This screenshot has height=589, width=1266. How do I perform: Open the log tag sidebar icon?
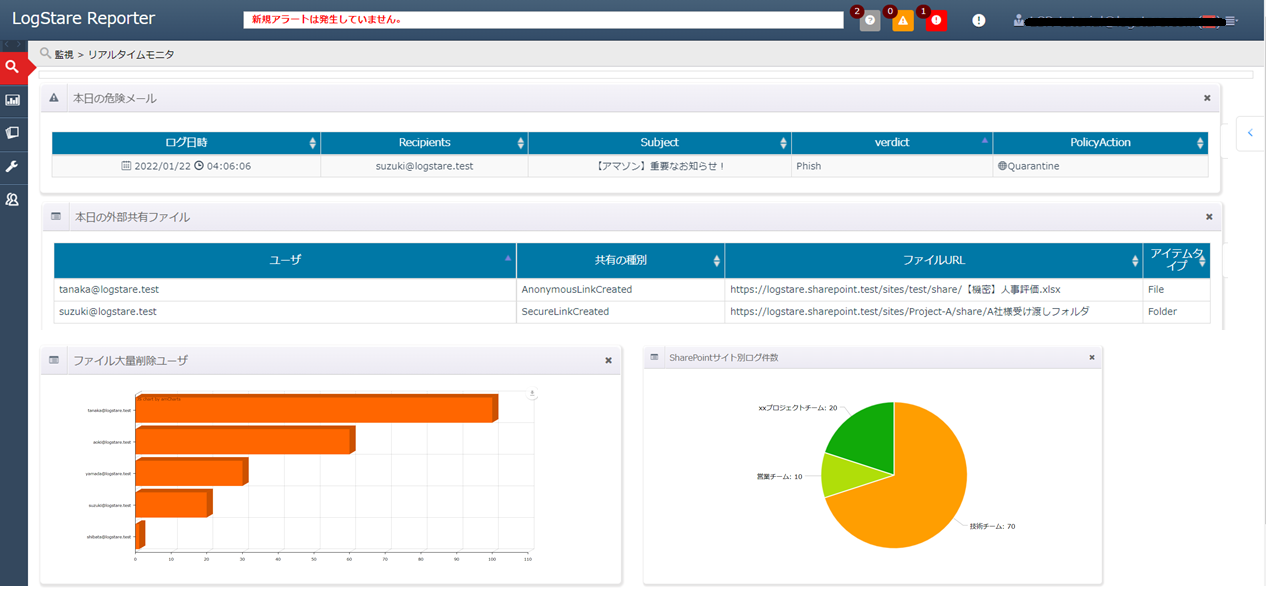13,133
